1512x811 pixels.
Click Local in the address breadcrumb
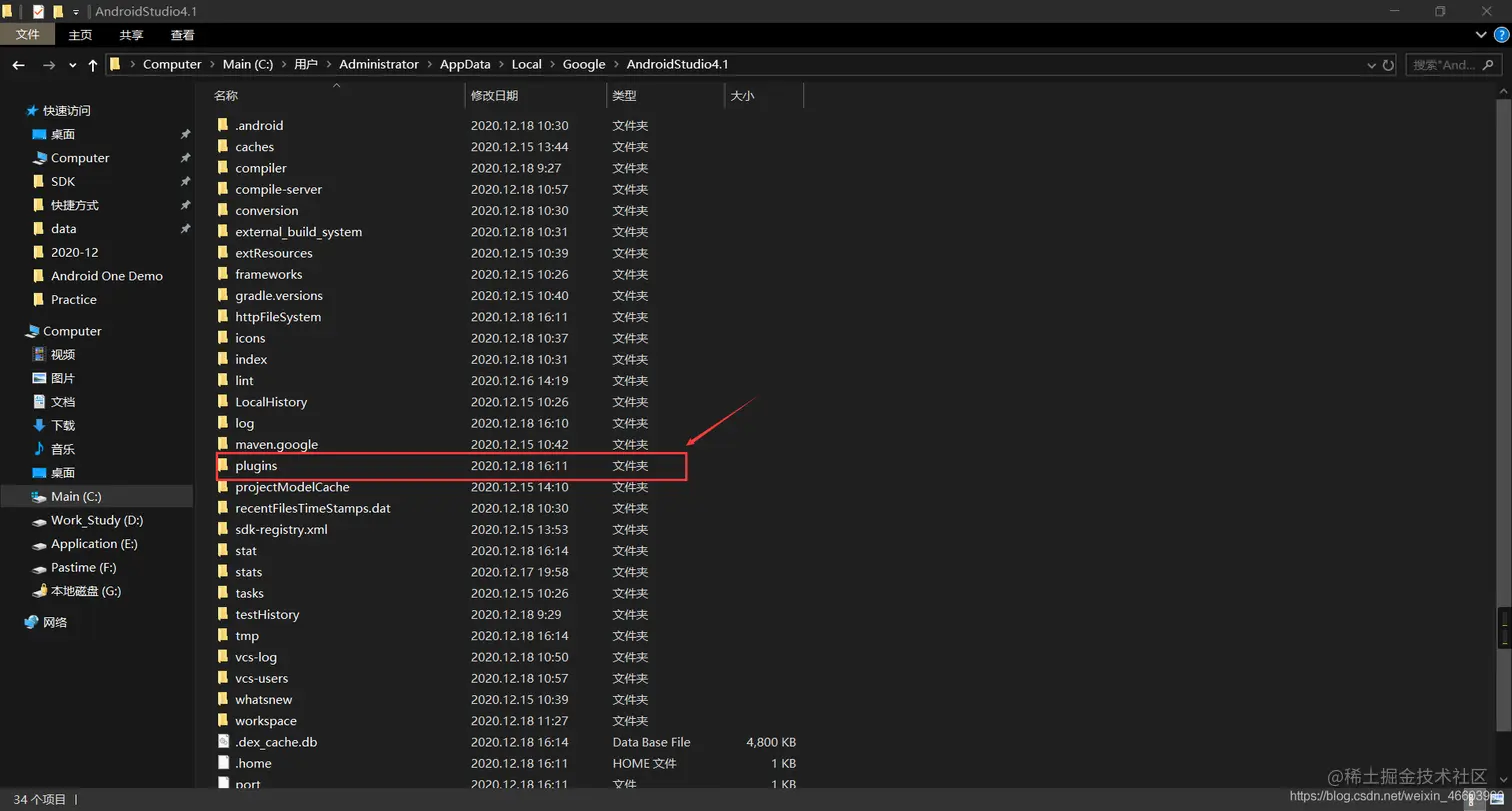(x=526, y=64)
